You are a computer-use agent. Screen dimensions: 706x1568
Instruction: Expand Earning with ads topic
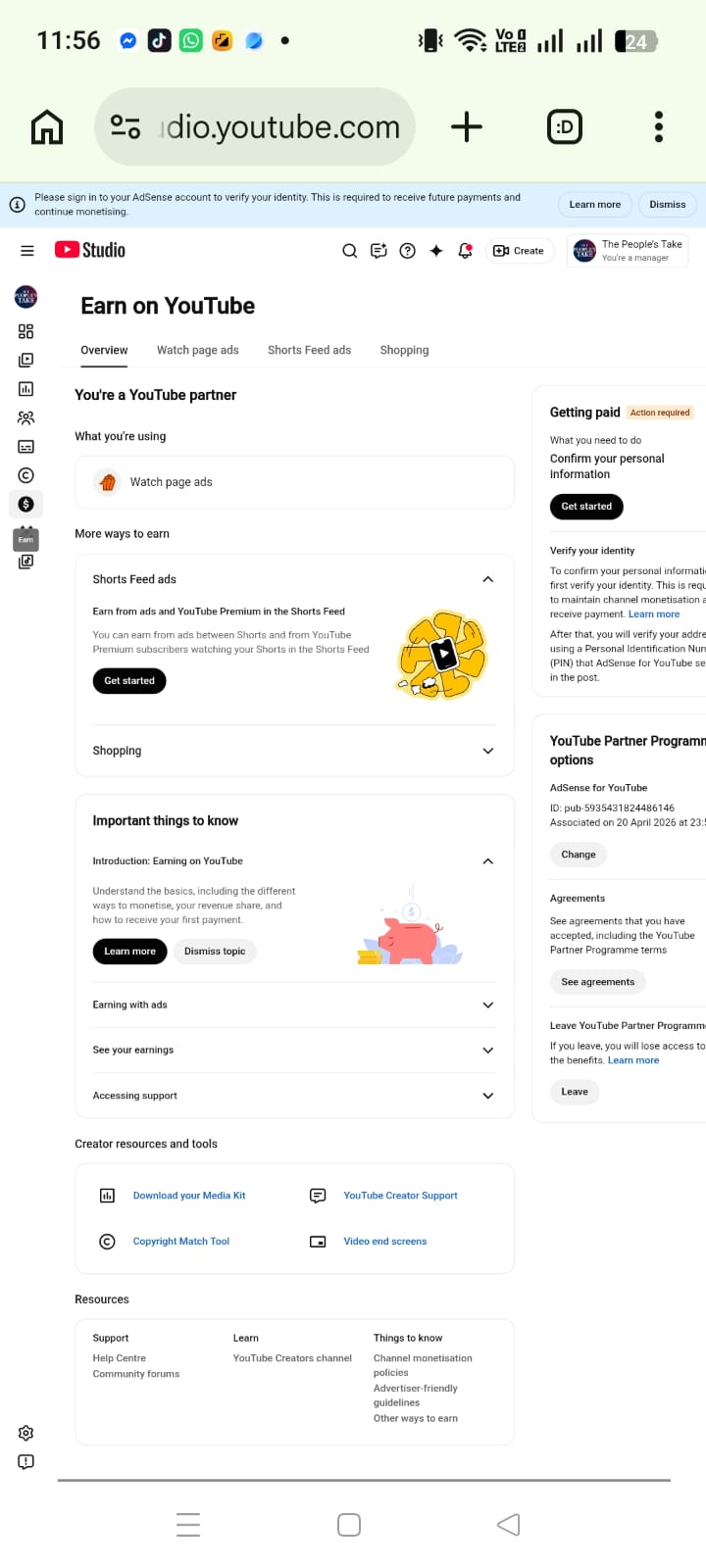click(x=487, y=1005)
